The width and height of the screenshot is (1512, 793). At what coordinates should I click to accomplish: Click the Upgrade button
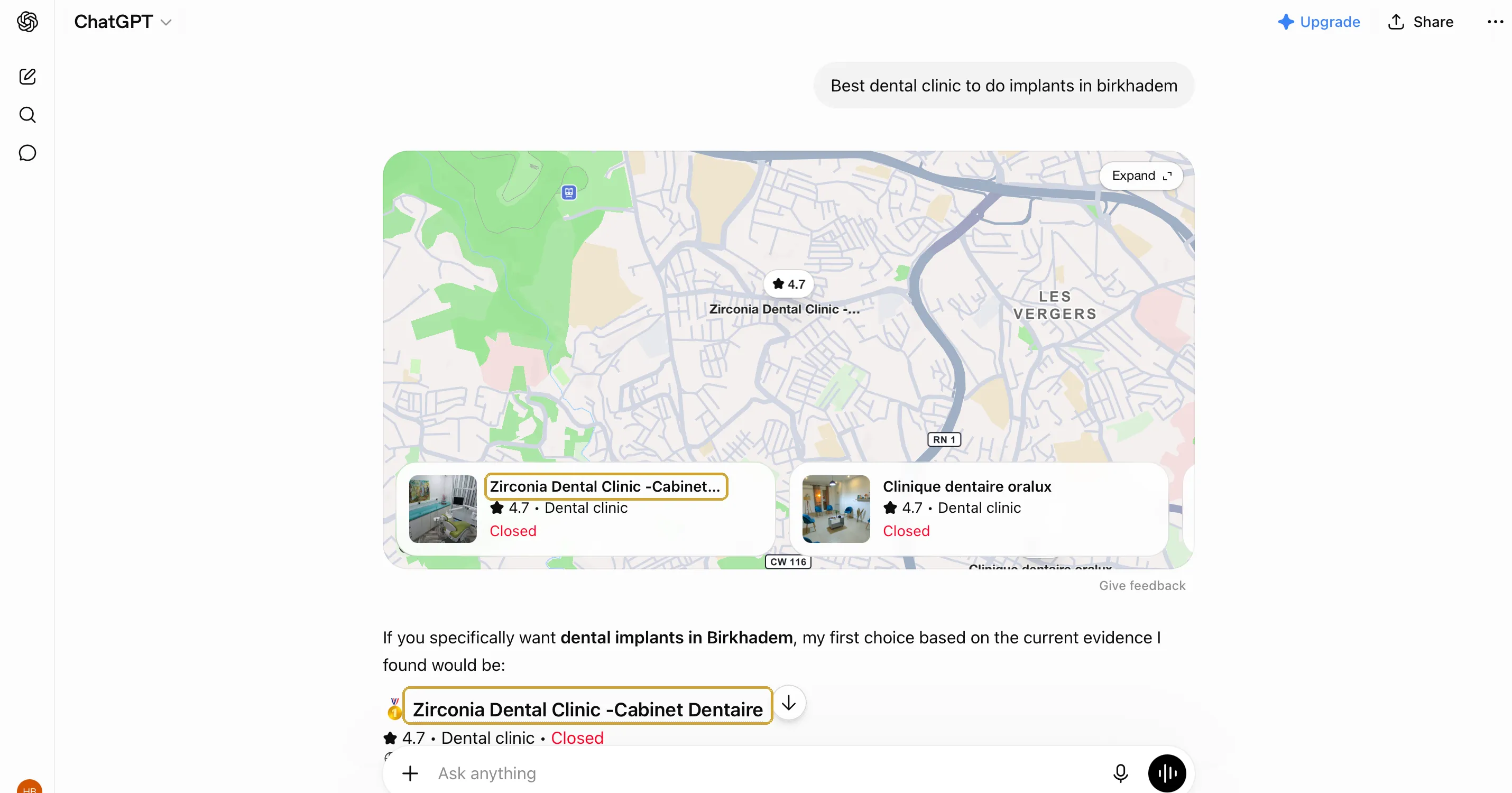point(1319,22)
